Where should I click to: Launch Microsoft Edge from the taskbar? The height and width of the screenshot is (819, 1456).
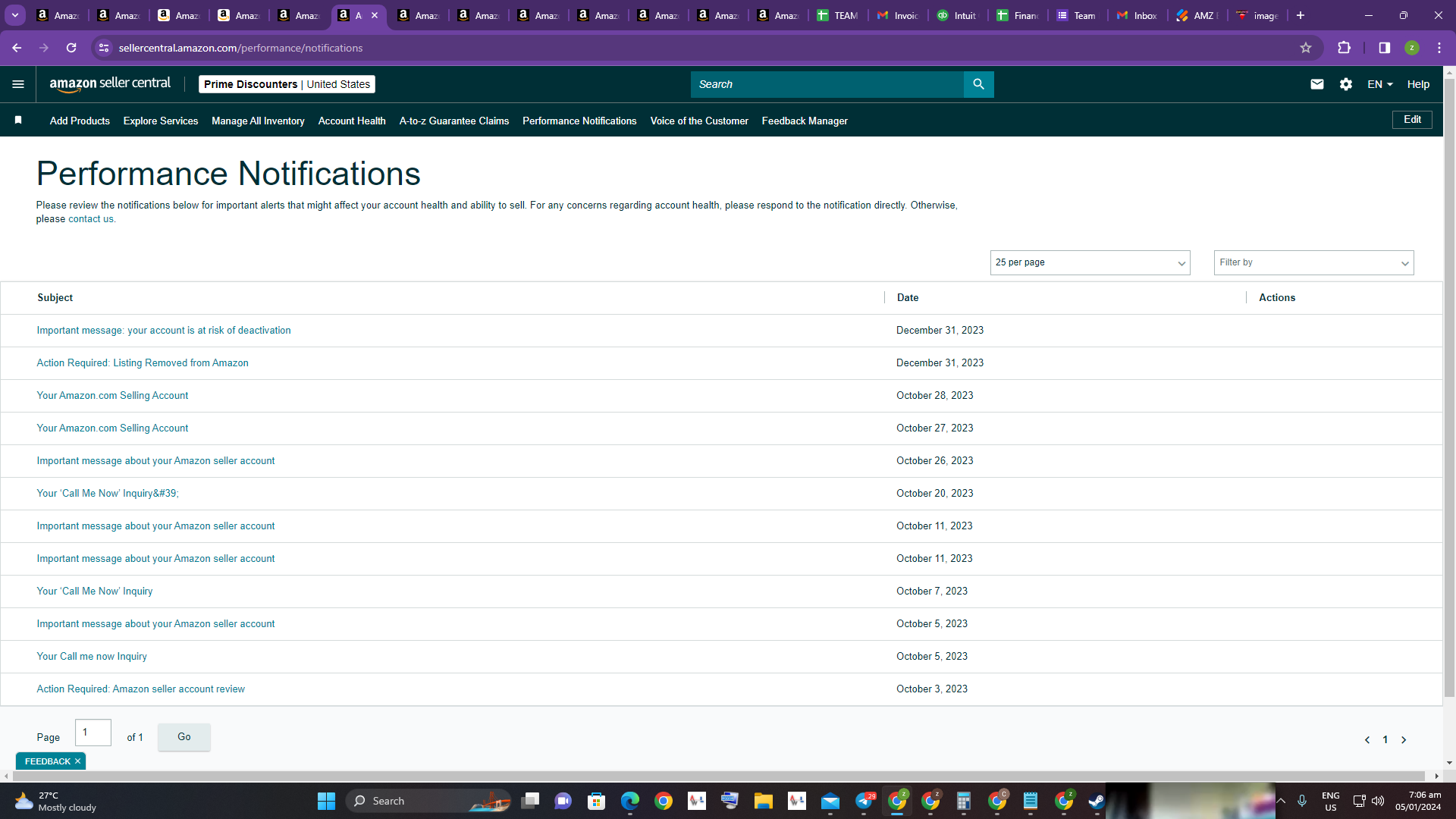click(x=630, y=801)
